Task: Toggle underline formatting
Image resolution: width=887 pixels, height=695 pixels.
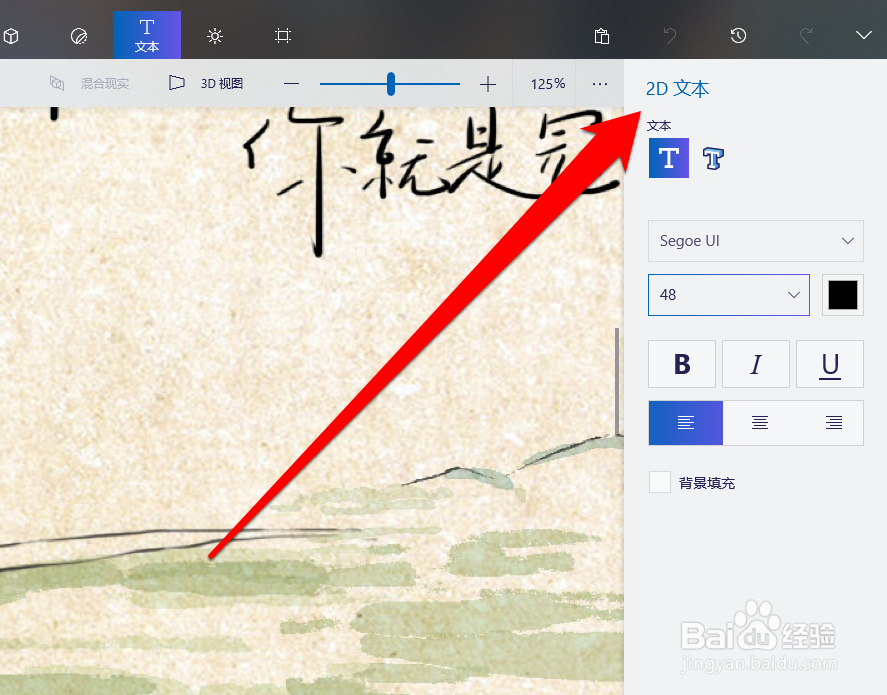Action: coord(830,364)
